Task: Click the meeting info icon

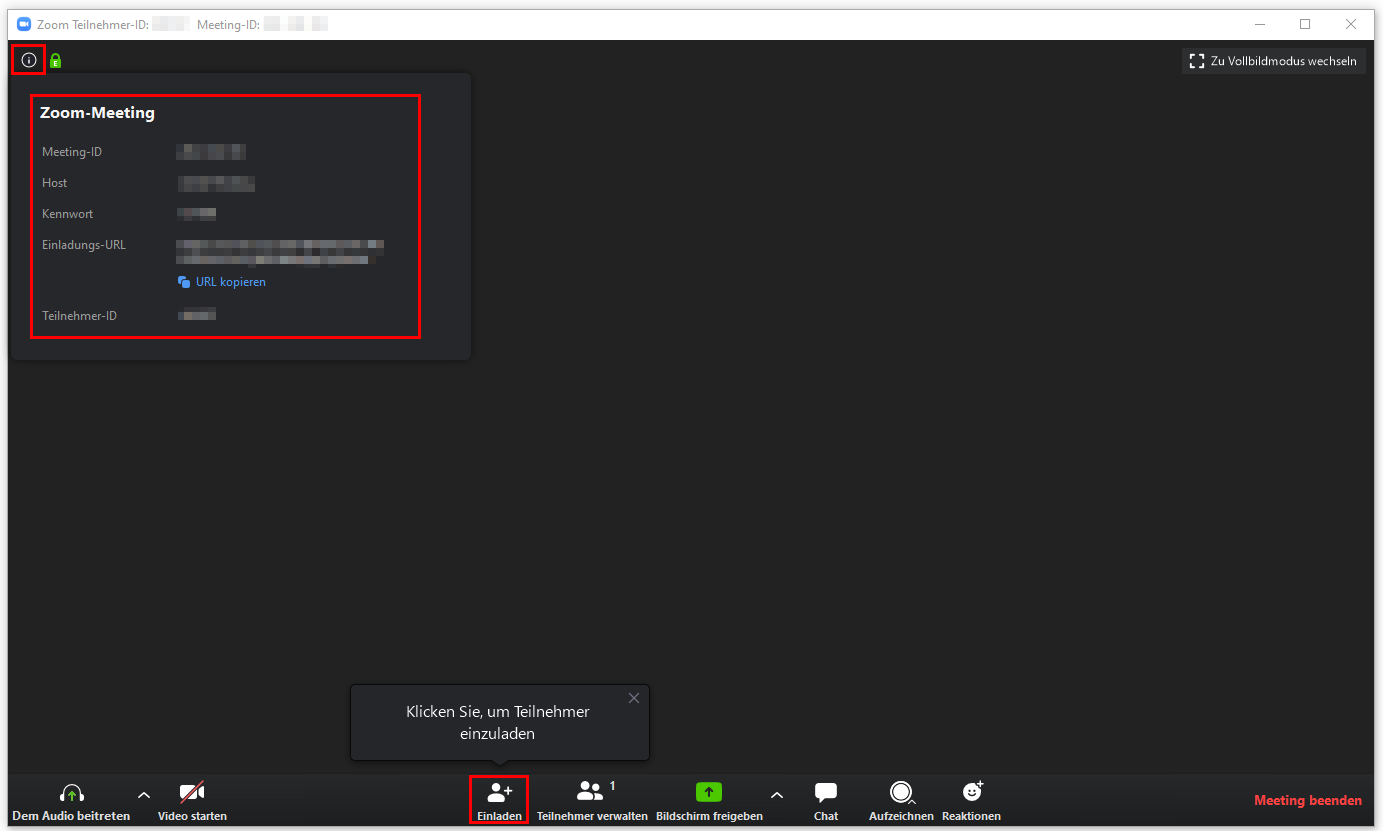Action: click(x=28, y=60)
